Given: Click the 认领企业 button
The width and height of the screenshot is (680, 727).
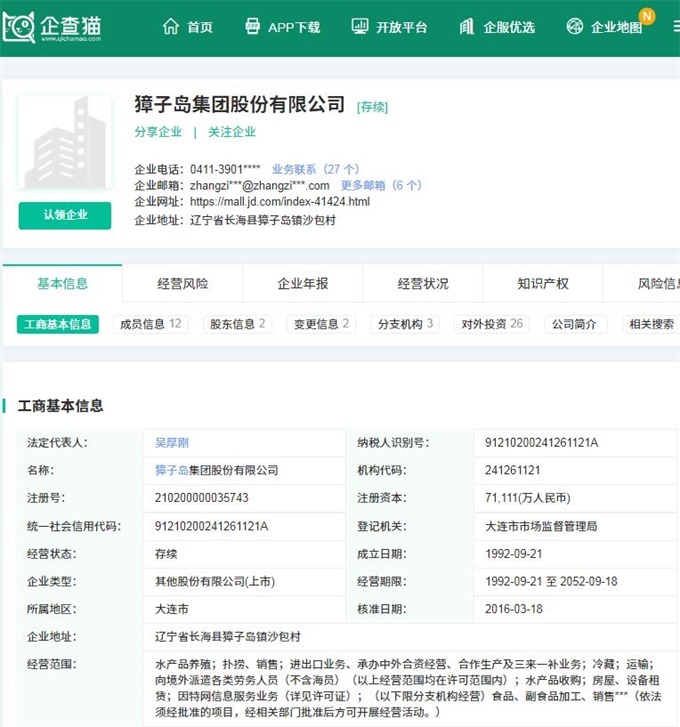Looking at the screenshot, I should click(x=65, y=215).
